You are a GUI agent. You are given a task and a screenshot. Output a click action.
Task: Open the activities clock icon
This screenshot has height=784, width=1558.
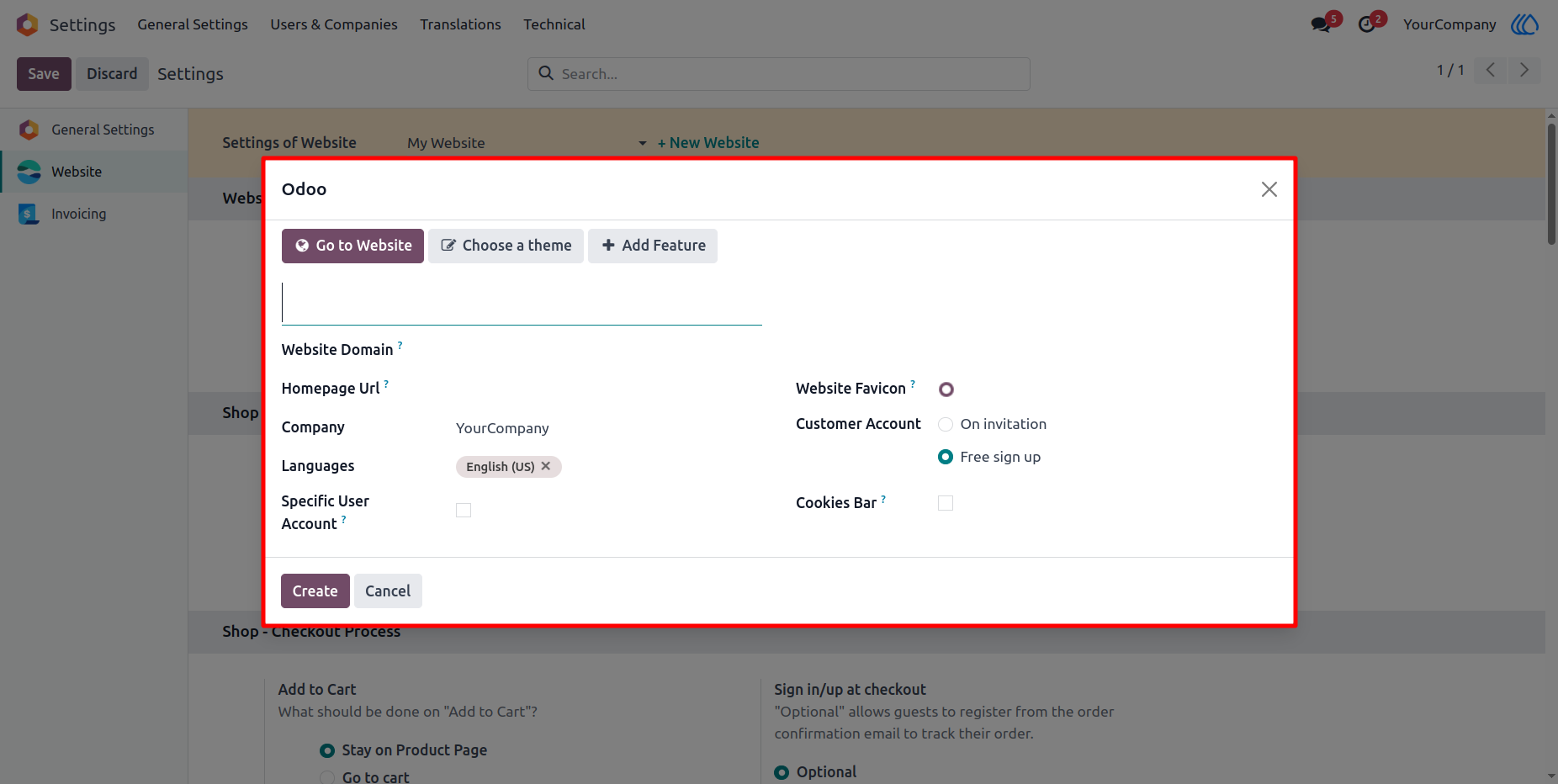pos(1367,24)
